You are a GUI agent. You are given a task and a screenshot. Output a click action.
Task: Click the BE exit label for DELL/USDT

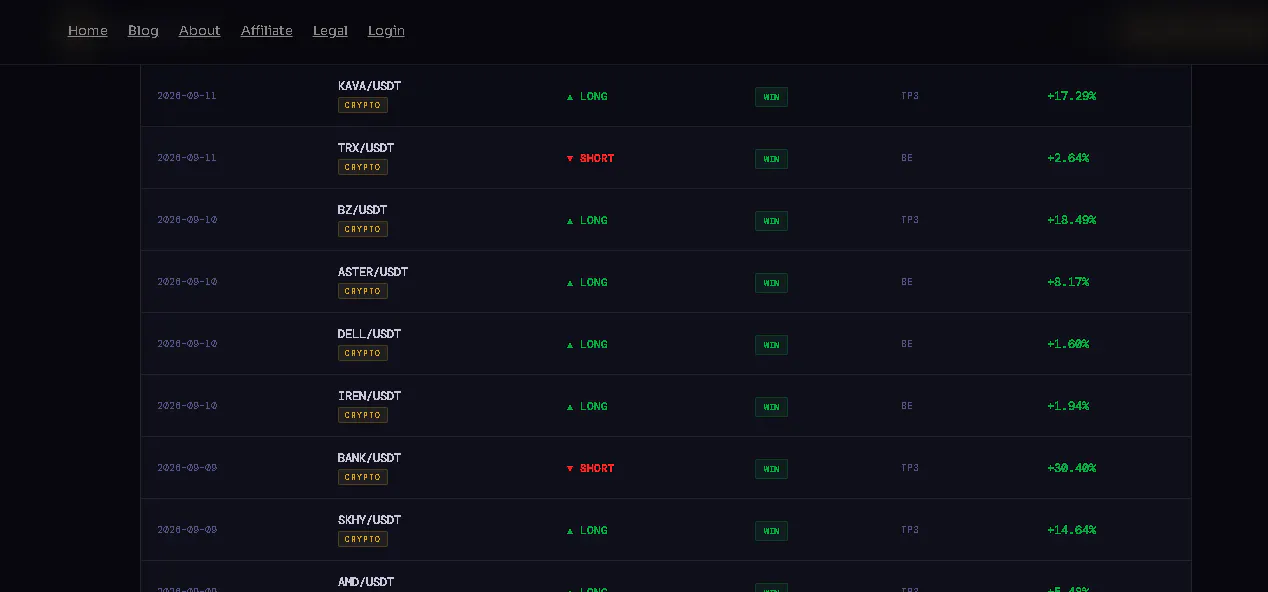(x=907, y=344)
